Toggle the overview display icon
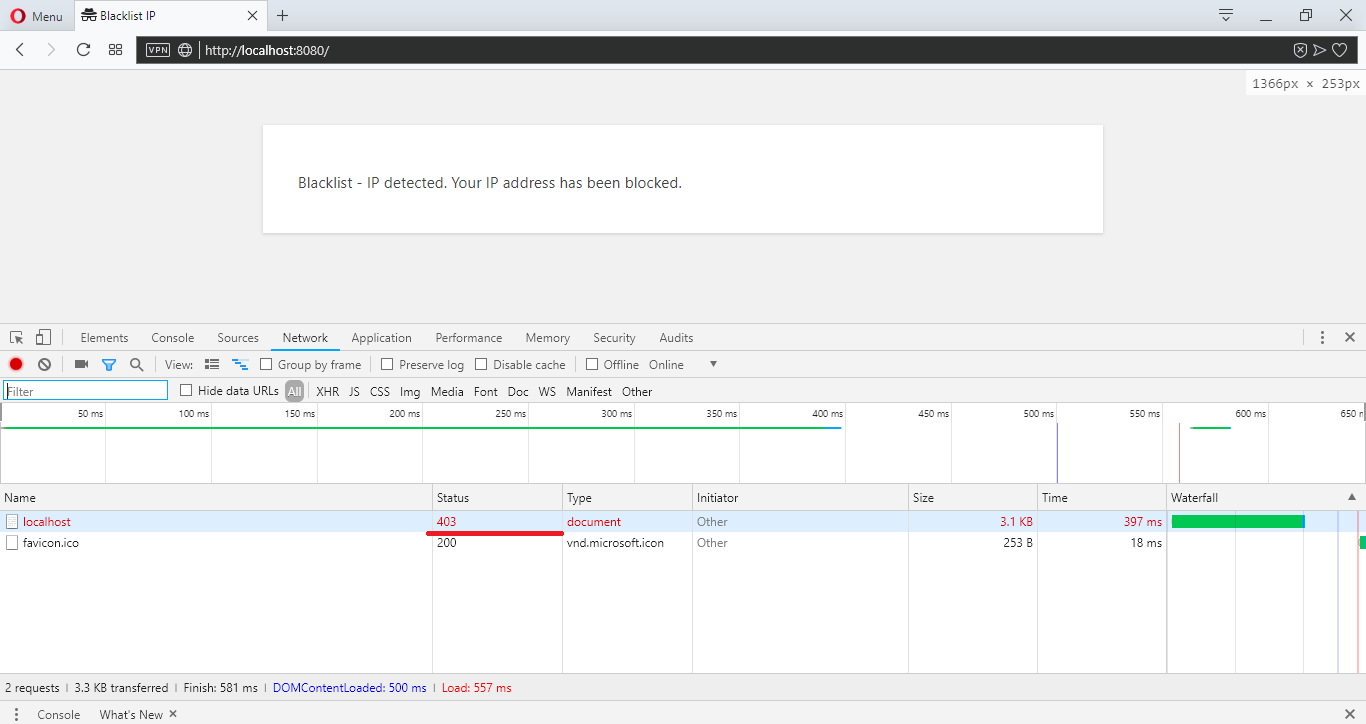 tap(240, 365)
